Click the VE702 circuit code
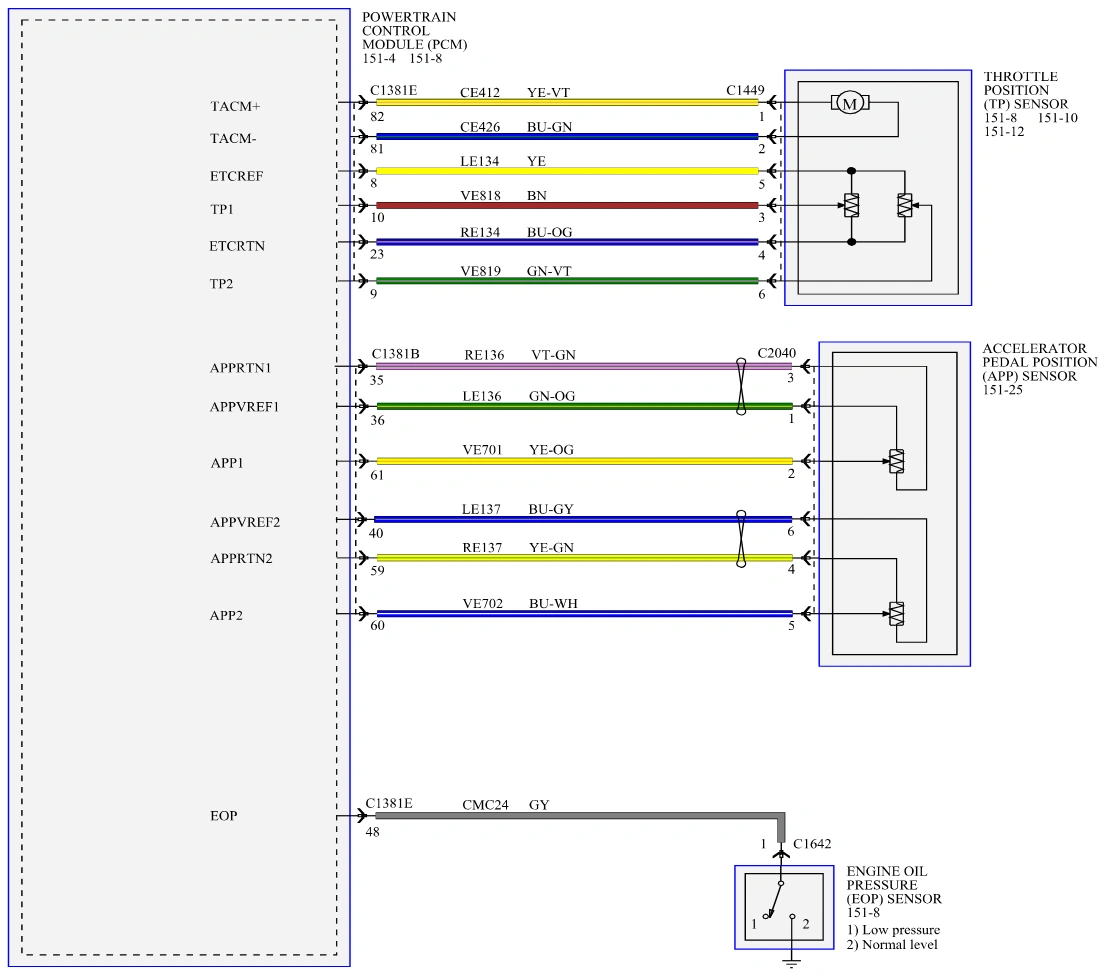 pyautogui.click(x=483, y=603)
